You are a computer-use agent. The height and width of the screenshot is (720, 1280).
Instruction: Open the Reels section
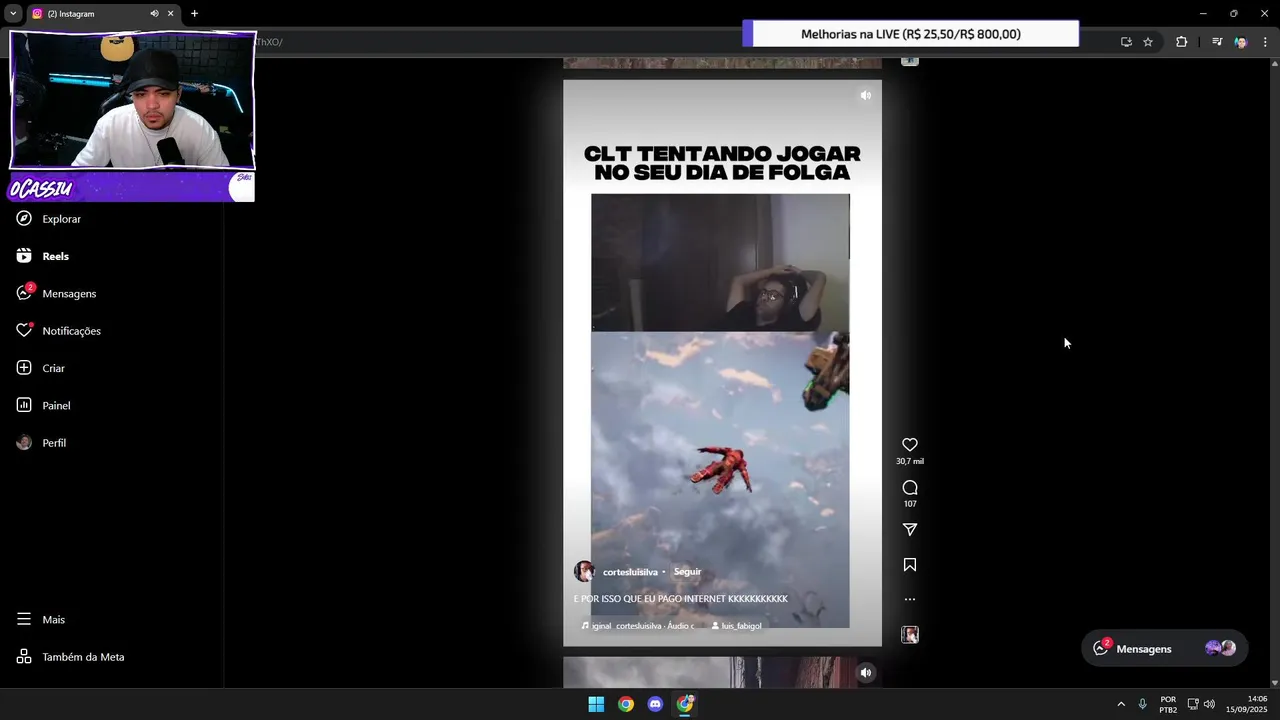pyautogui.click(x=55, y=256)
